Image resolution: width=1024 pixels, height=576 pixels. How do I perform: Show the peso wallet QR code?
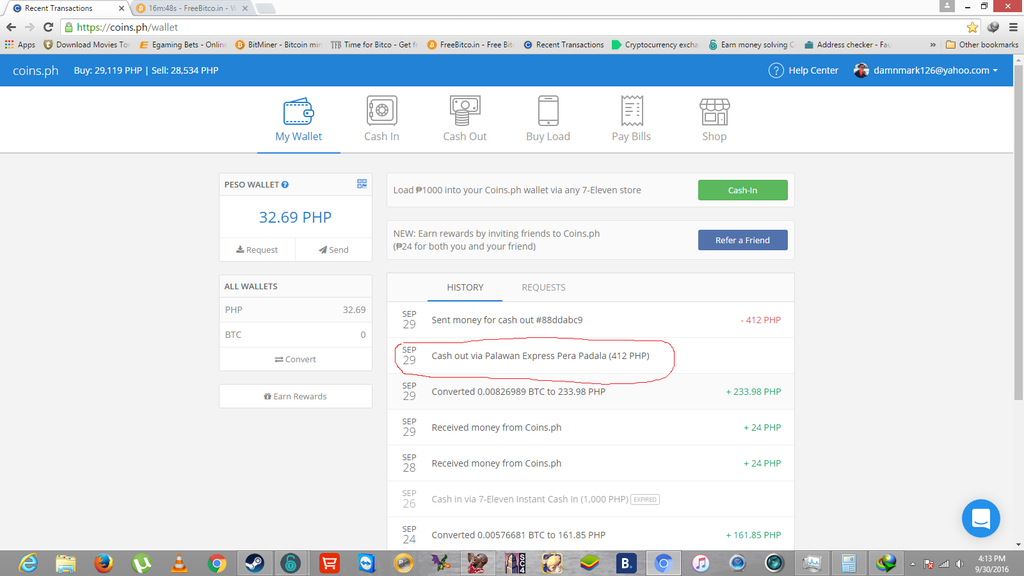pos(362,184)
